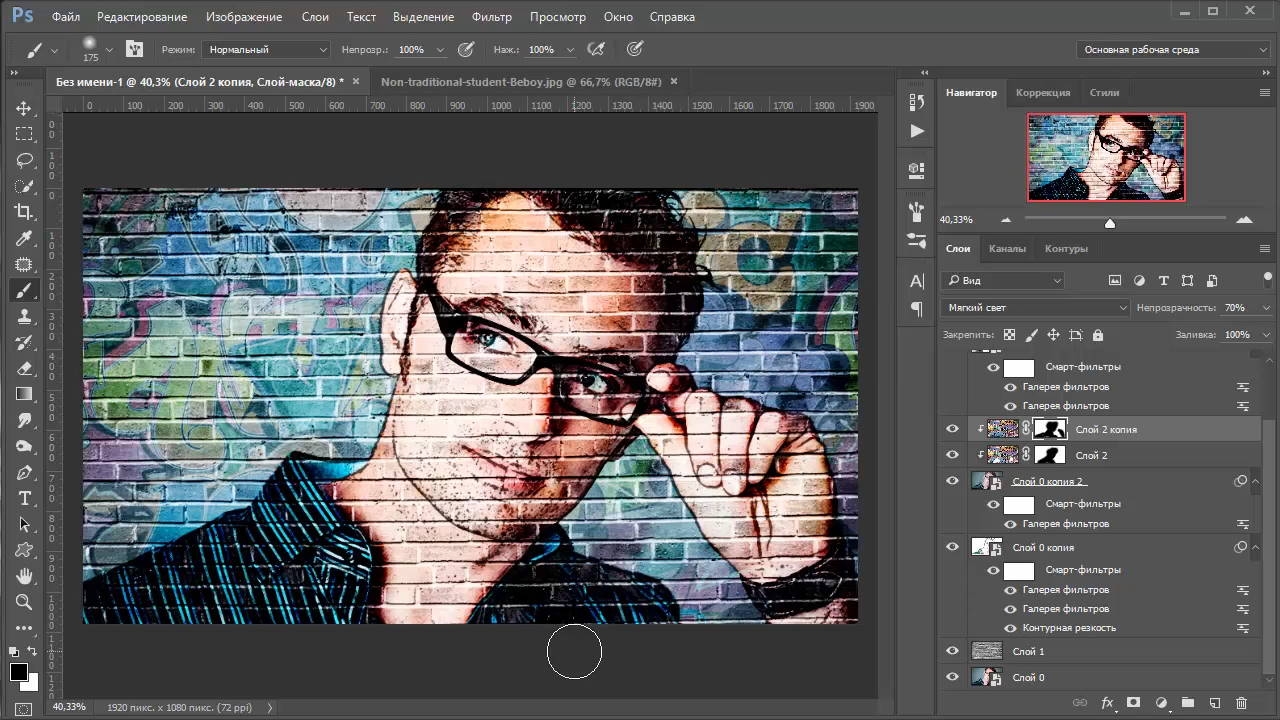Add a layer mask from the Layers footer
Viewport: 1280px width, 720px height.
[1134, 703]
